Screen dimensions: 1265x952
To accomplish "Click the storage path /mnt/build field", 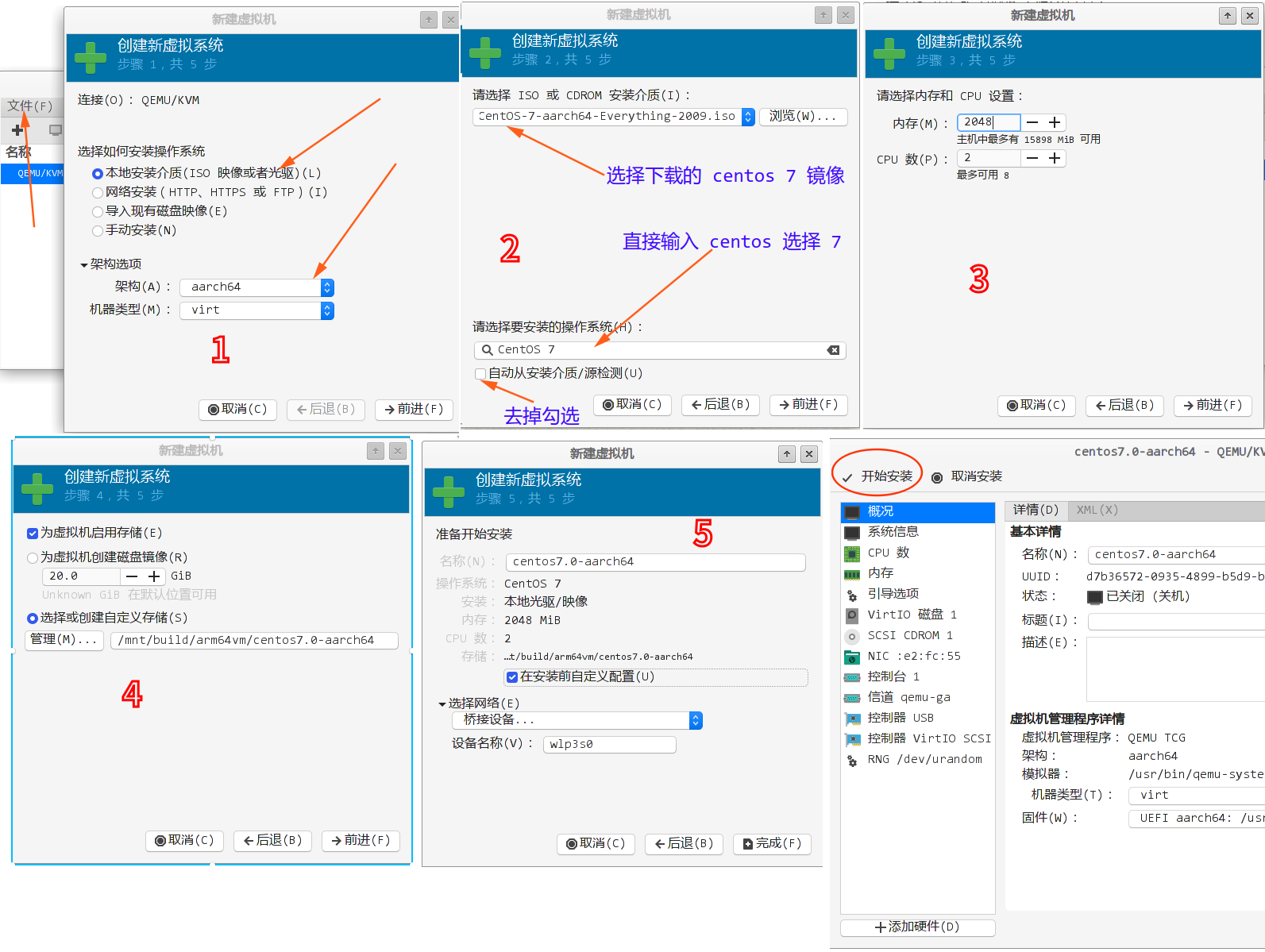I will click(254, 640).
